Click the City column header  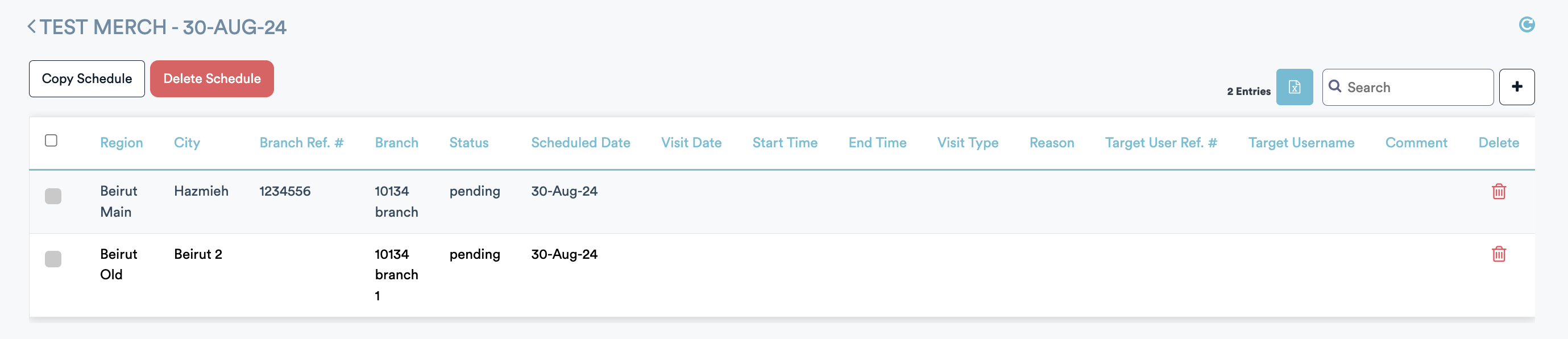(187, 143)
